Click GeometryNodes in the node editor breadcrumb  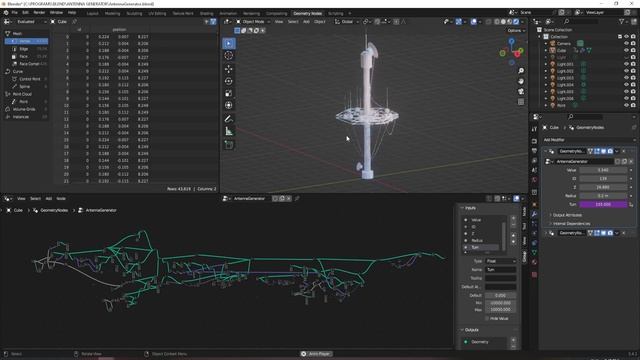pyautogui.click(x=54, y=210)
